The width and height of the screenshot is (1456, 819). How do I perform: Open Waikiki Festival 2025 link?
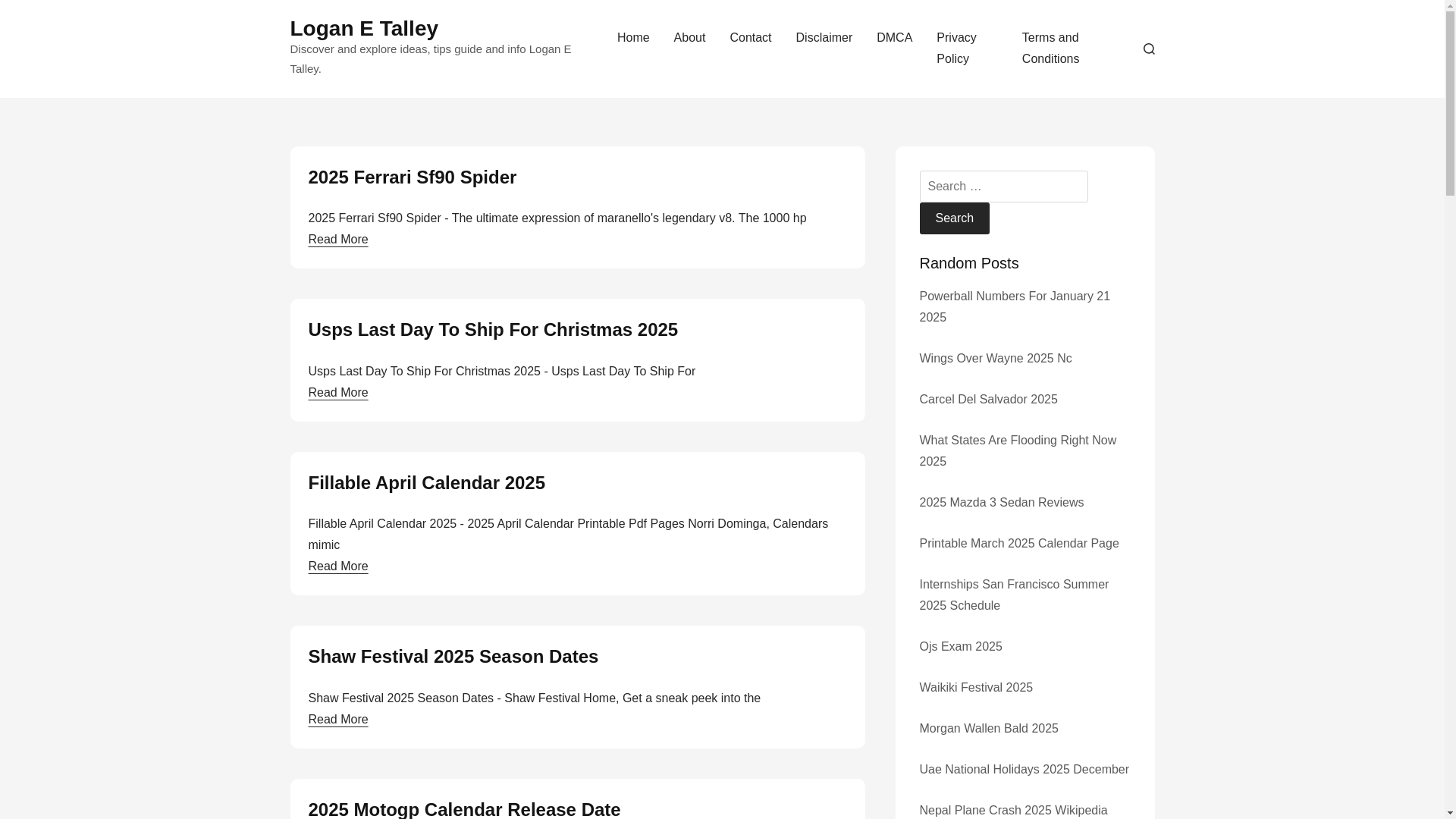[x=975, y=688]
